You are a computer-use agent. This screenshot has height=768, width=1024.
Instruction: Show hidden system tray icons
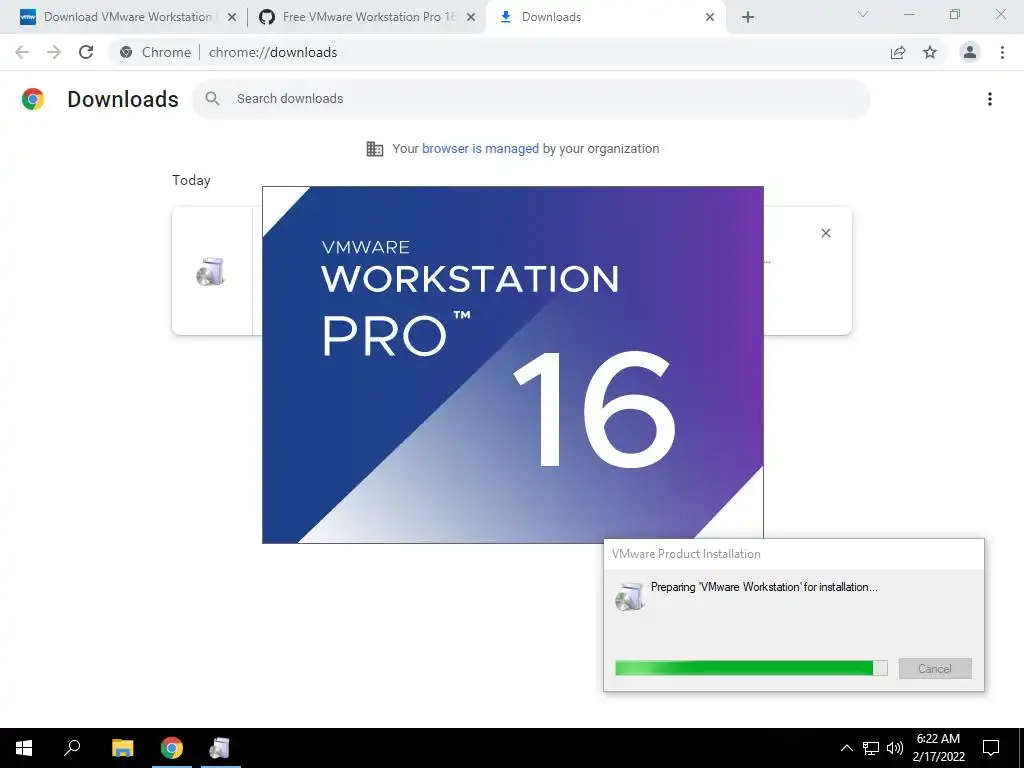(846, 748)
